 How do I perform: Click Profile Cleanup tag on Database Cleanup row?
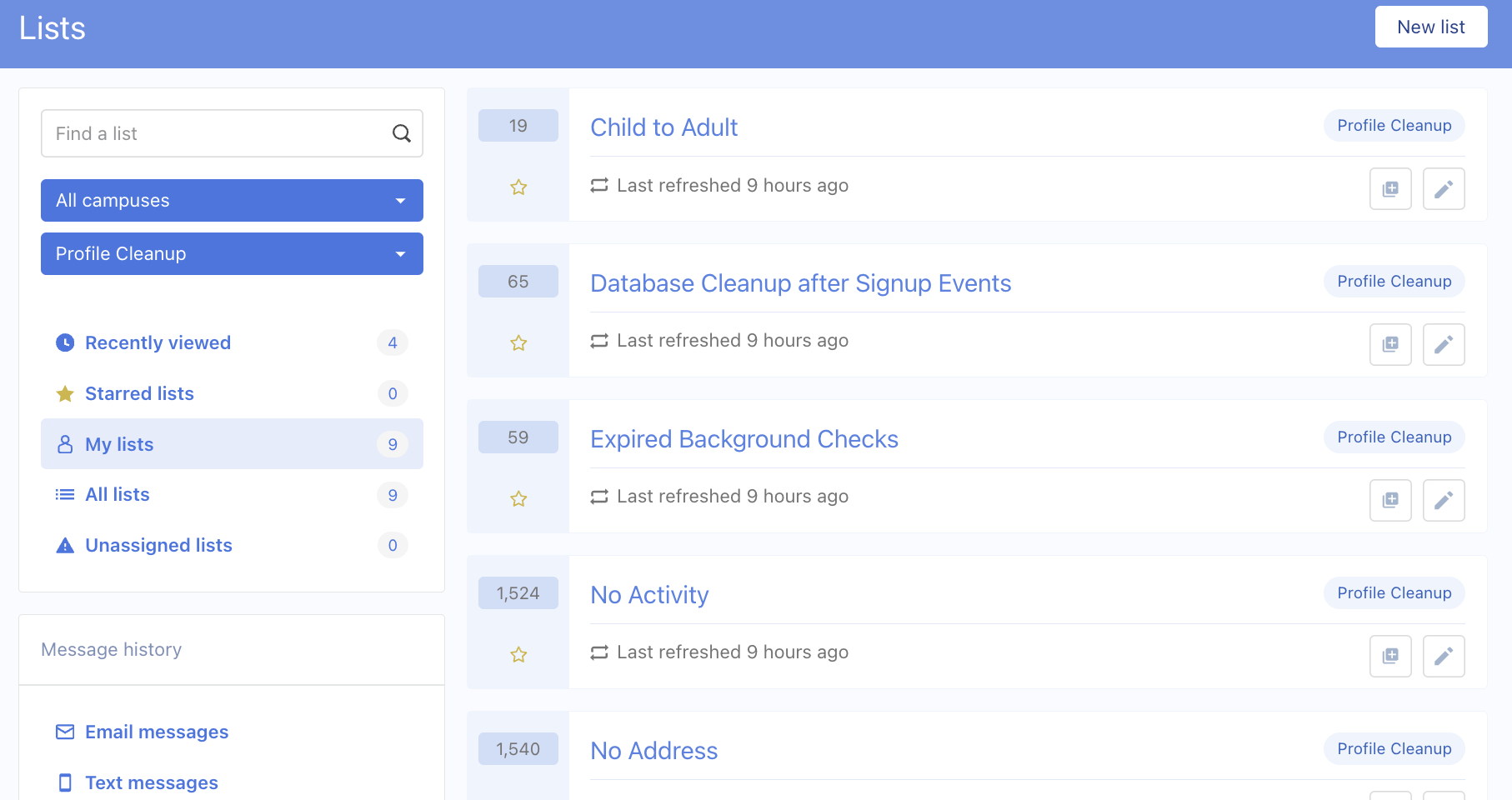click(1394, 282)
